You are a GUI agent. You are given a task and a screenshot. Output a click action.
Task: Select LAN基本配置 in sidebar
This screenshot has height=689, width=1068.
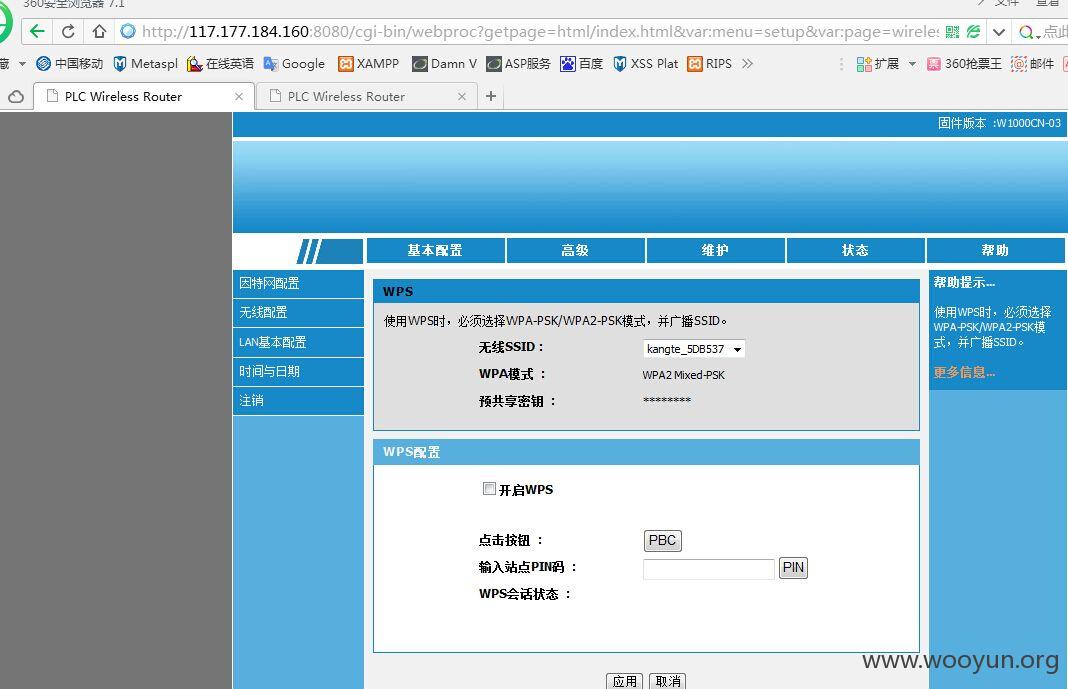(x=298, y=342)
